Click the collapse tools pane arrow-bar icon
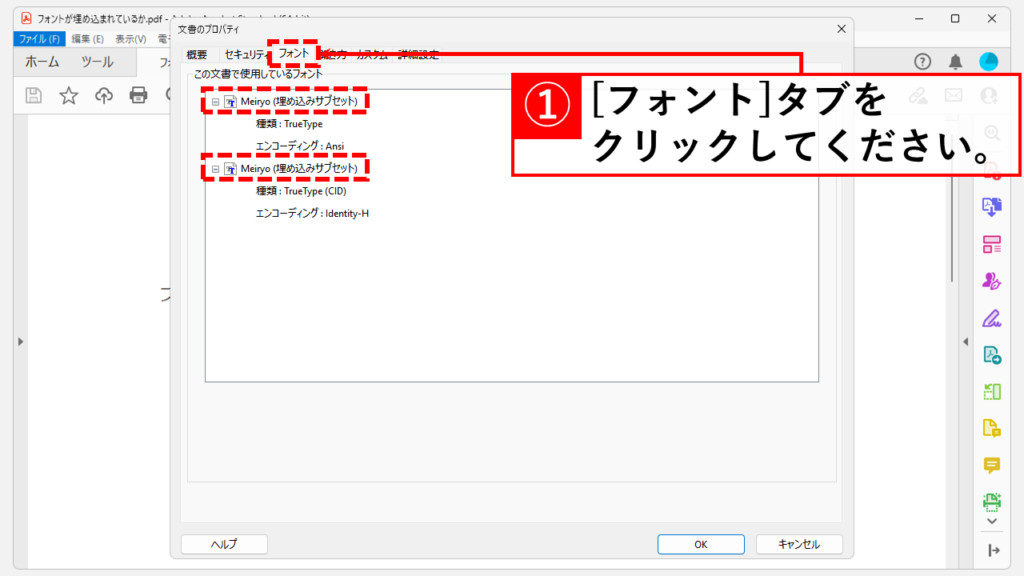1024x576 pixels. (x=994, y=551)
